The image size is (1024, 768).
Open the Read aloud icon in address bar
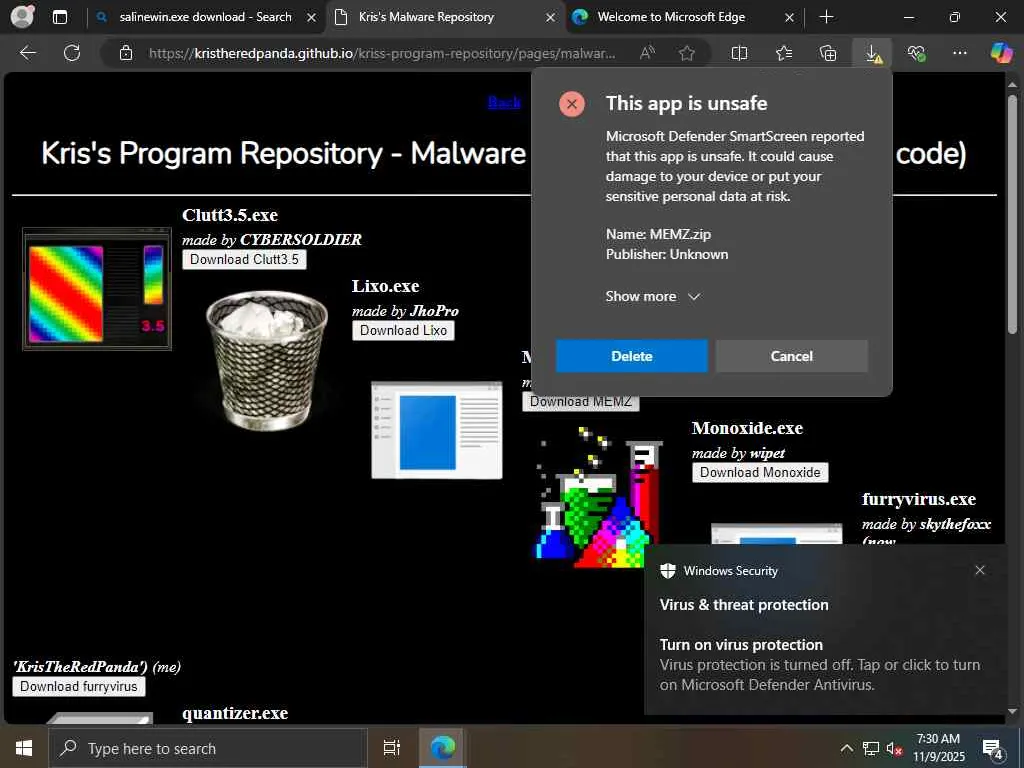coord(647,53)
